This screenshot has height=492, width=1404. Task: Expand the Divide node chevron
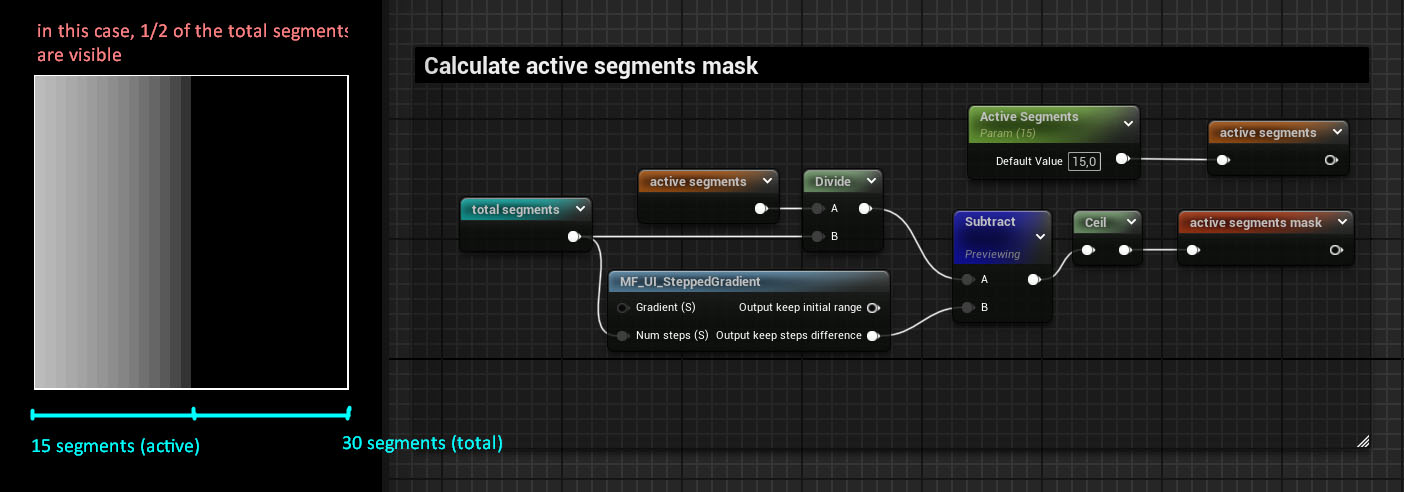tap(871, 181)
